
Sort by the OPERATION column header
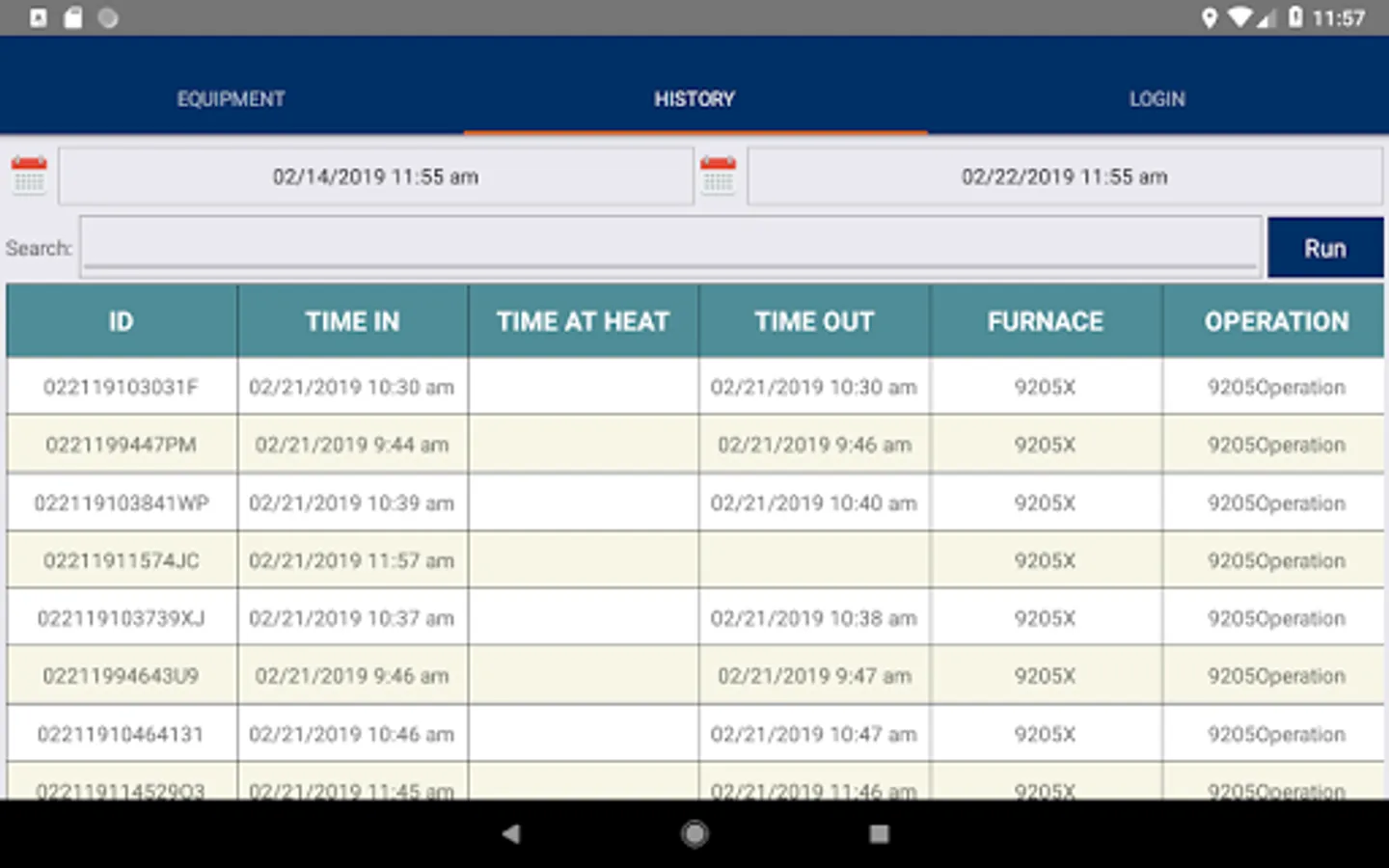point(1274,321)
